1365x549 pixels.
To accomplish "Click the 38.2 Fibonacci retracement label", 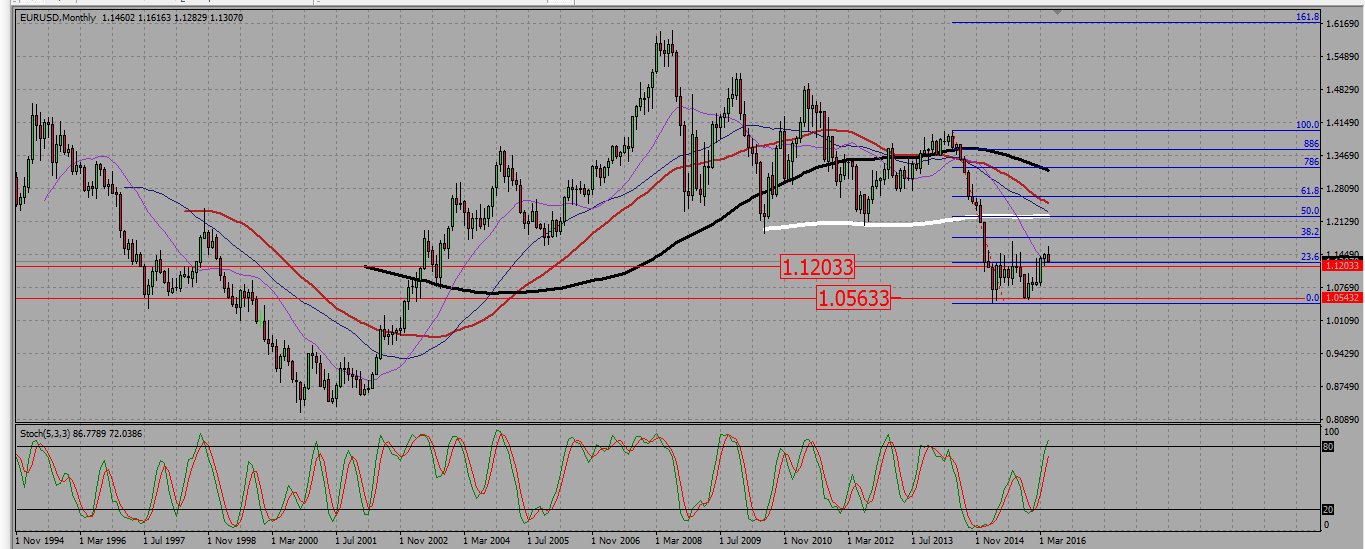I will click(1310, 231).
